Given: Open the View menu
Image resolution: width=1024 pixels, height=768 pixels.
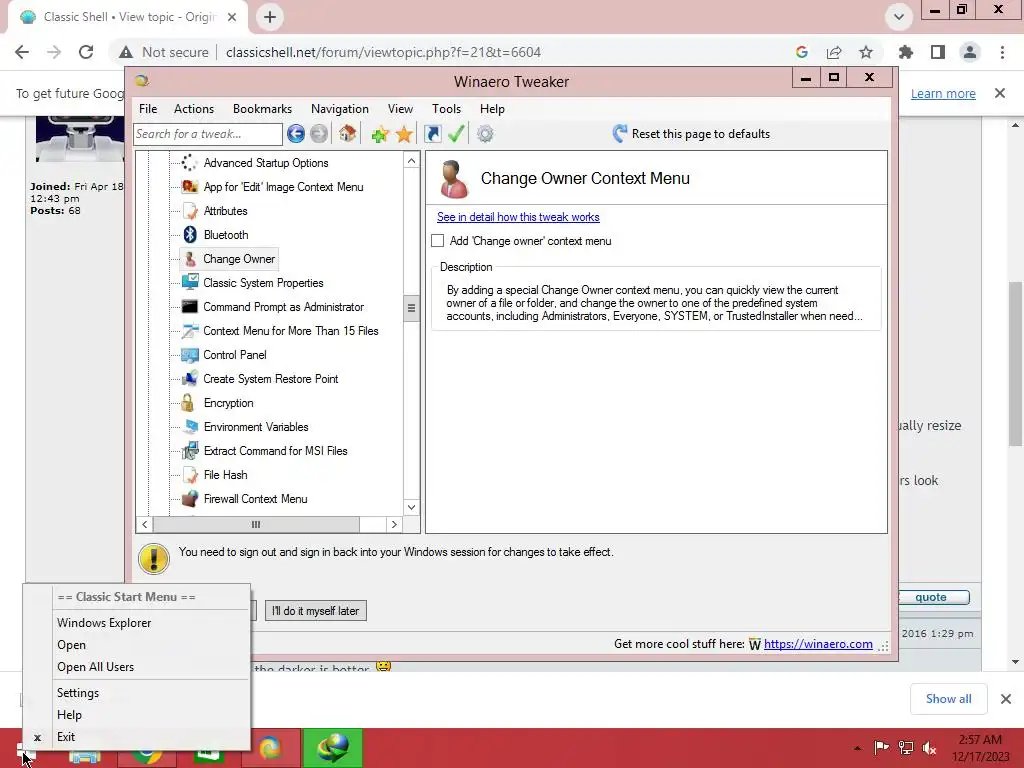Looking at the screenshot, I should (x=400, y=109).
